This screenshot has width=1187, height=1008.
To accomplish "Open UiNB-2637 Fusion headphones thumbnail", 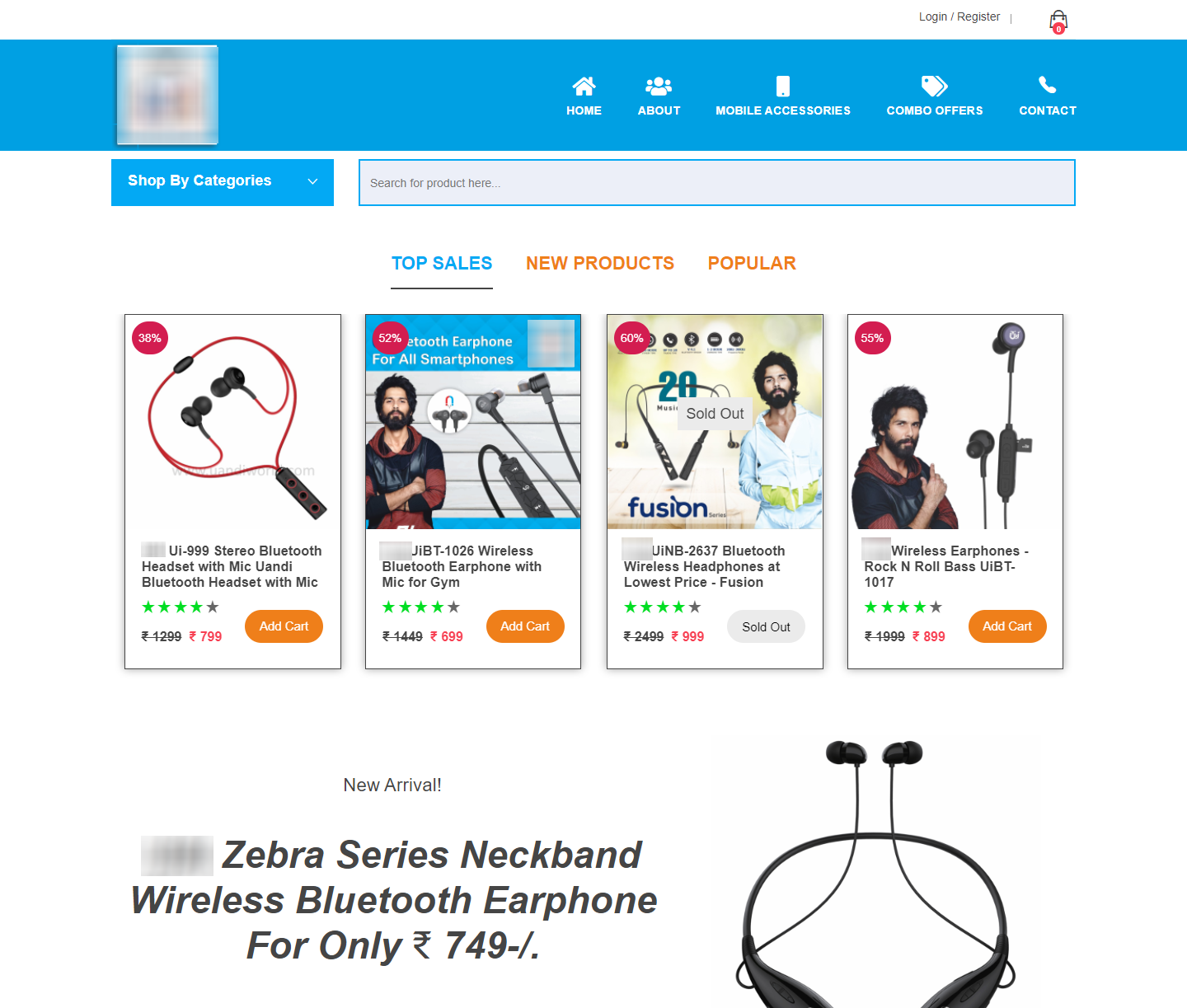I will point(715,422).
